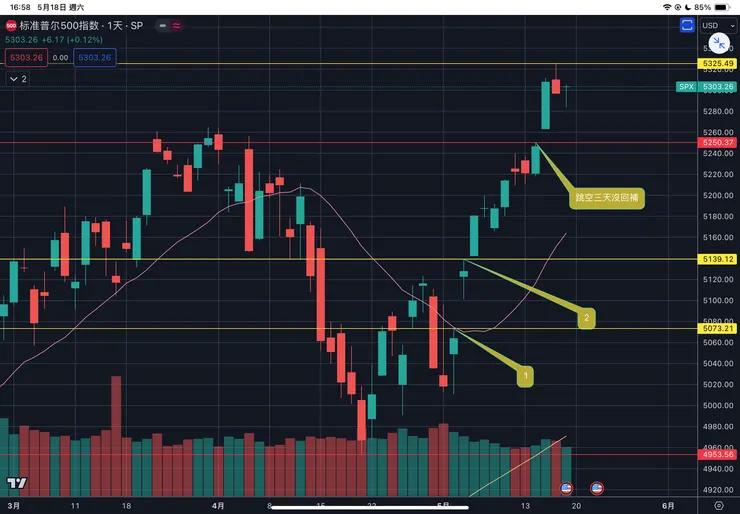Viewport: 740px width, 514px height.
Task: Tap the red 500 index symbol logo
Action: click(x=11, y=25)
